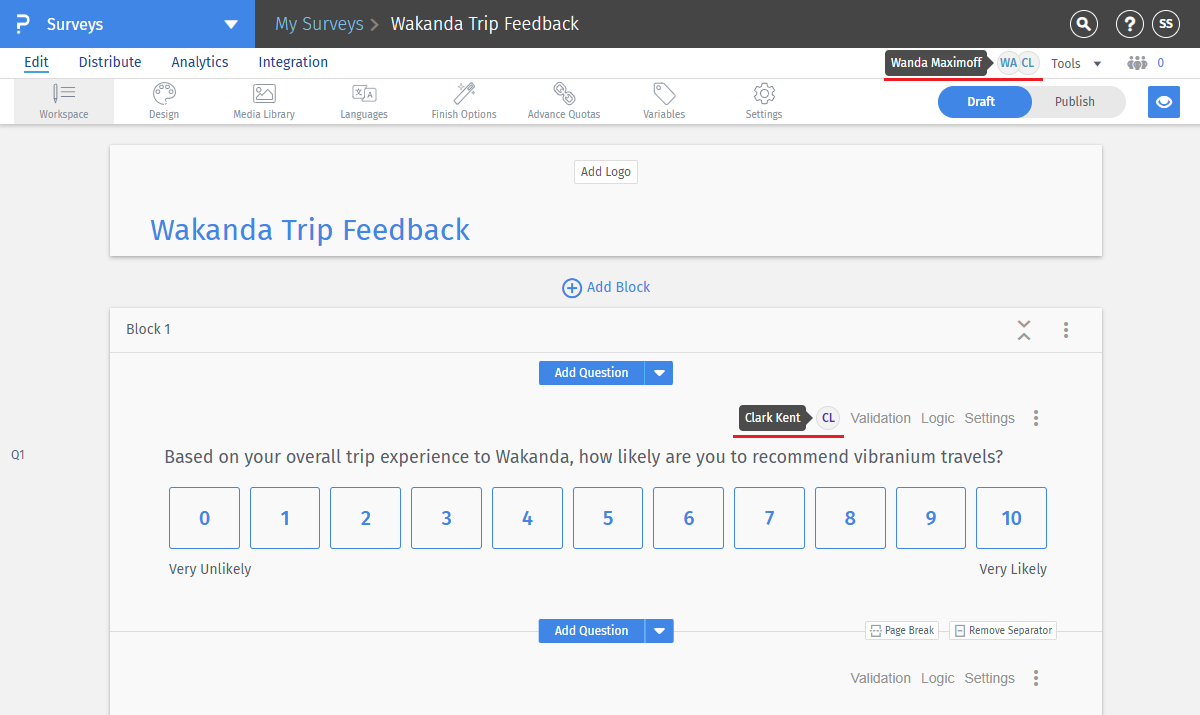The width and height of the screenshot is (1200, 715).
Task: Click the preview eye button
Action: coord(1164,102)
